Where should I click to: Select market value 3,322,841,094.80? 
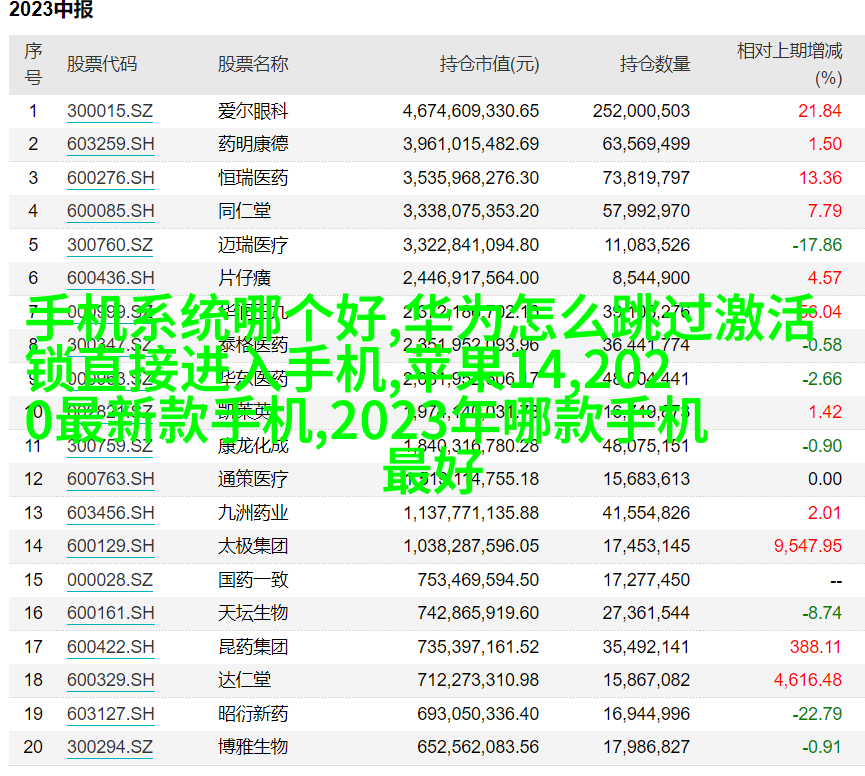pyautogui.click(x=471, y=245)
